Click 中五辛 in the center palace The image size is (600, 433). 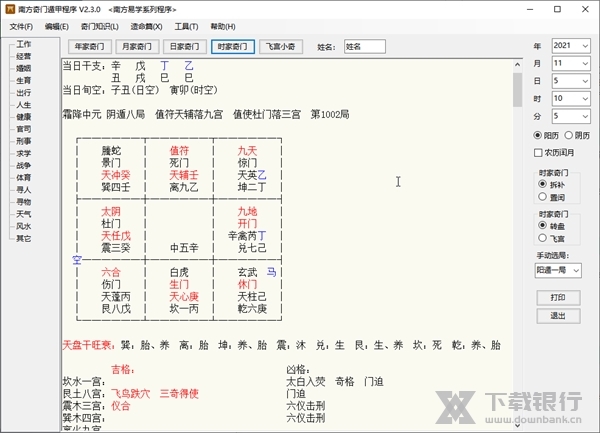pos(184,248)
